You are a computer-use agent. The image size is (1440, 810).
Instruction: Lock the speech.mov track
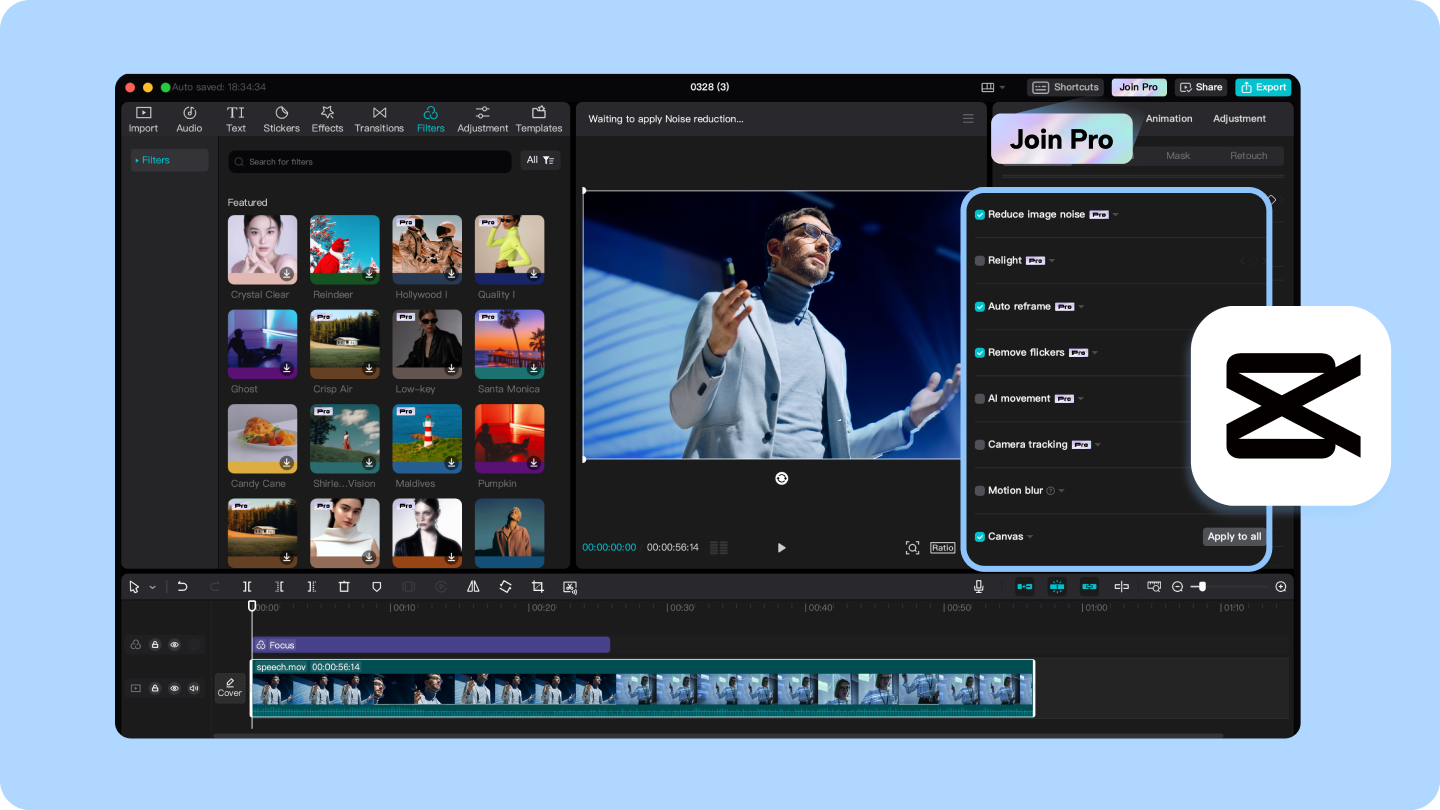tap(154, 688)
